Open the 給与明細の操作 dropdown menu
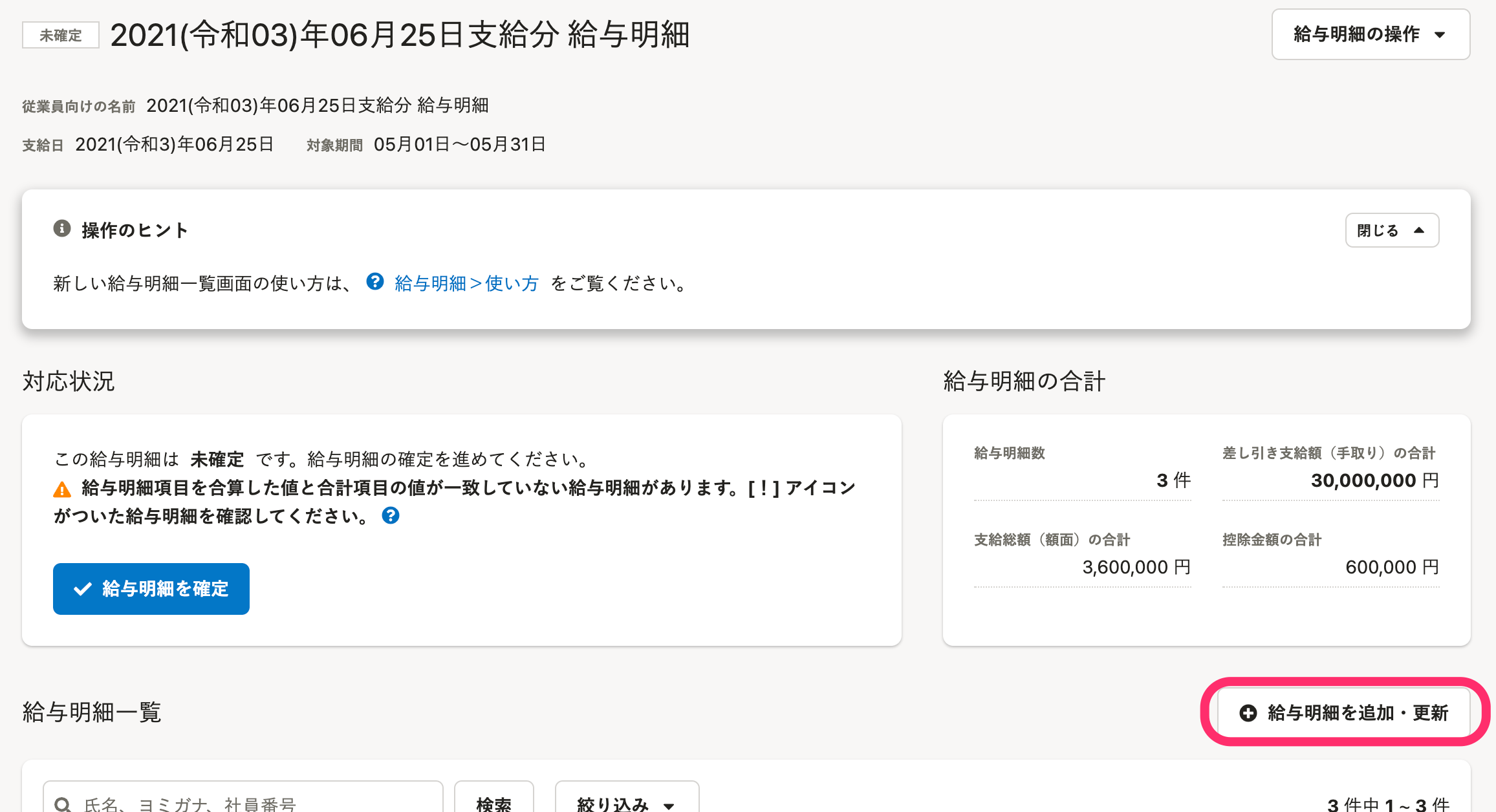Viewport: 1496px width, 812px height. (1371, 34)
